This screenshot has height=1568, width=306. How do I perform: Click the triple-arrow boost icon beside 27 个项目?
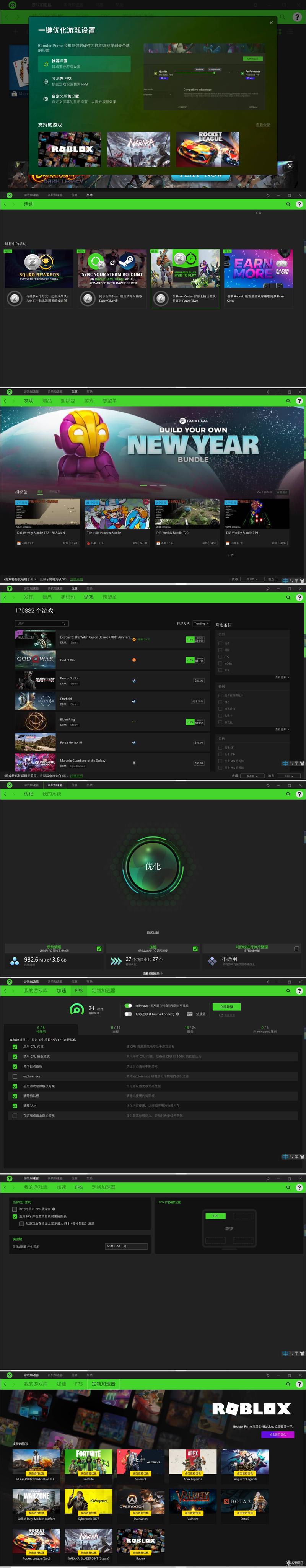[116, 961]
